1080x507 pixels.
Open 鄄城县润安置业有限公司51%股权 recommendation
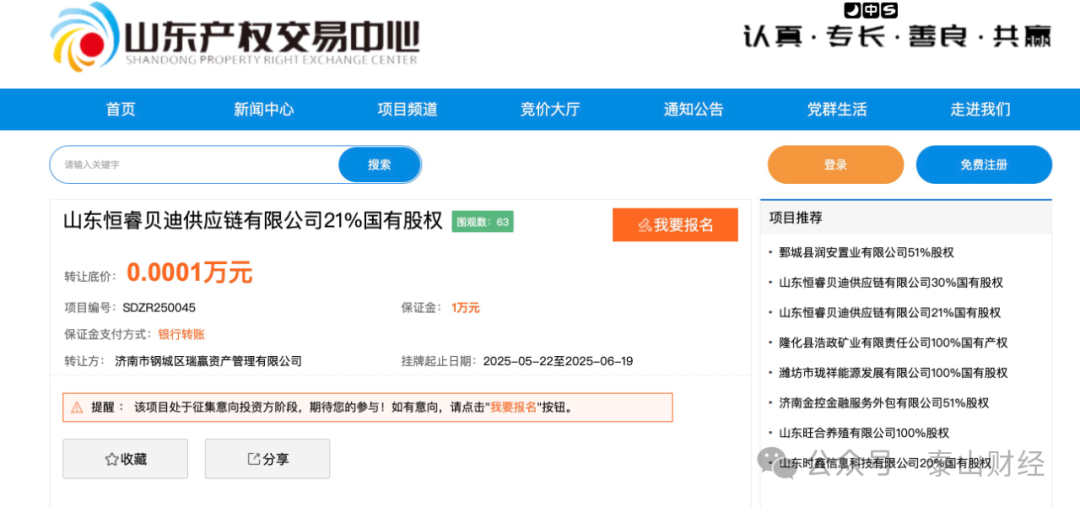(x=866, y=253)
